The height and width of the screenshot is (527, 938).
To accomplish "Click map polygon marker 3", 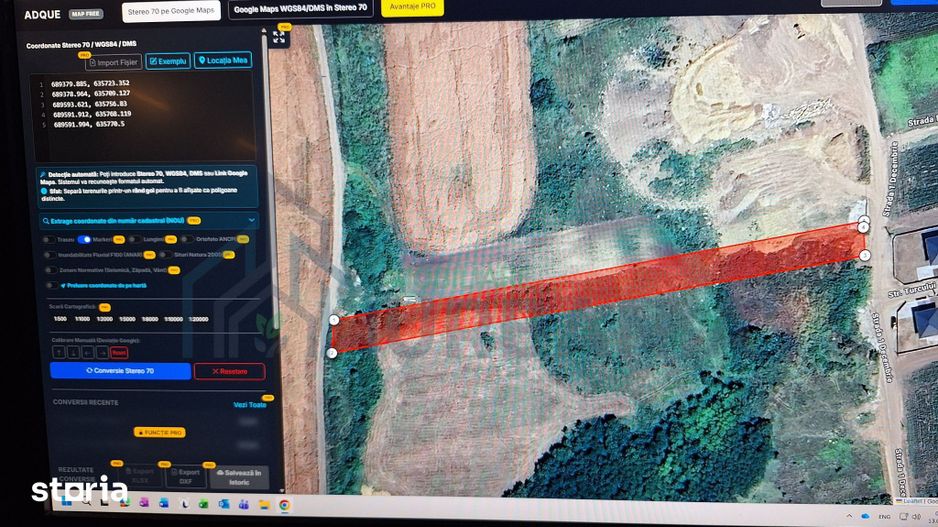I will pos(864,255).
